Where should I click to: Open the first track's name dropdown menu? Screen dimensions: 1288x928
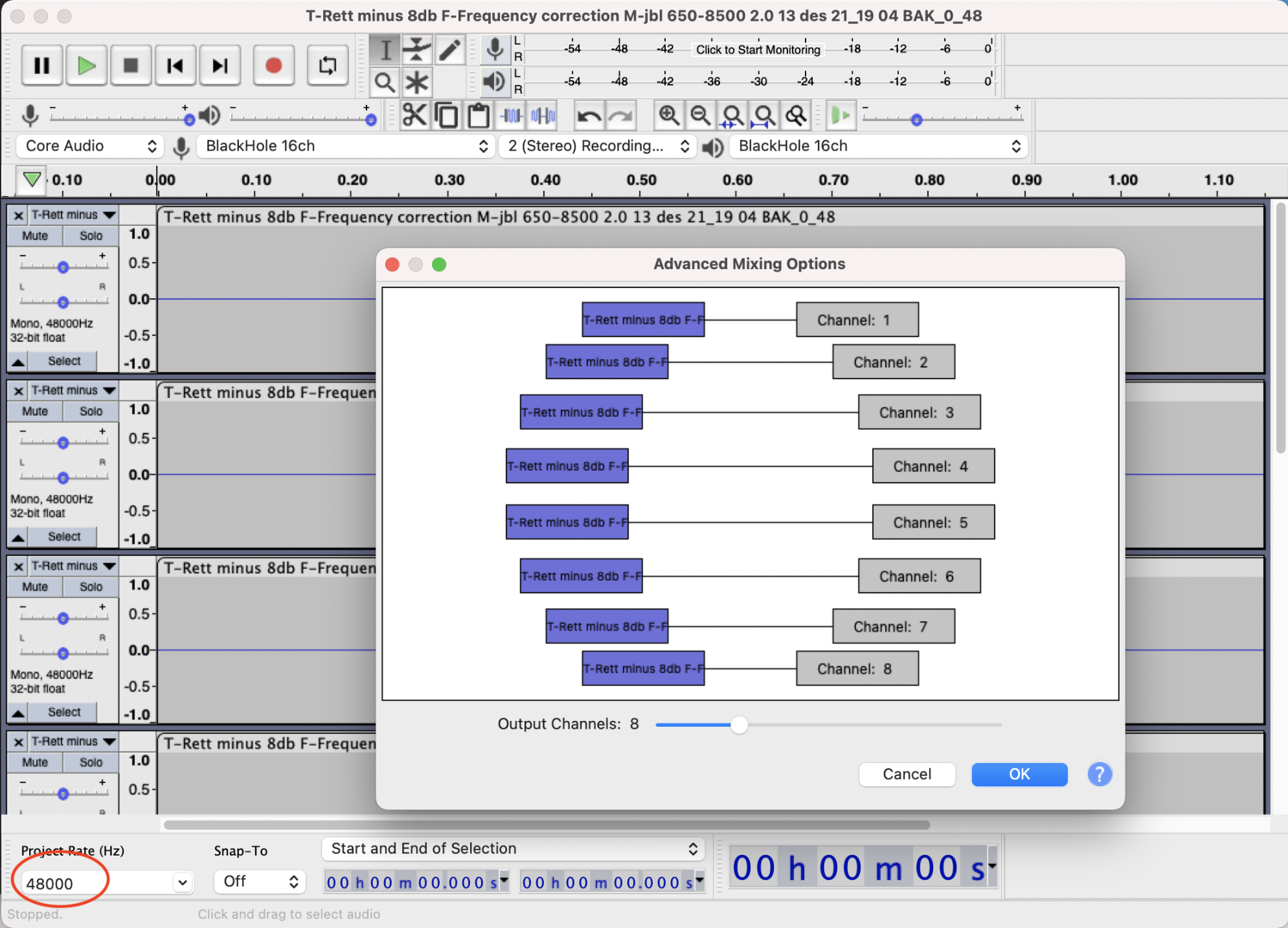click(74, 215)
